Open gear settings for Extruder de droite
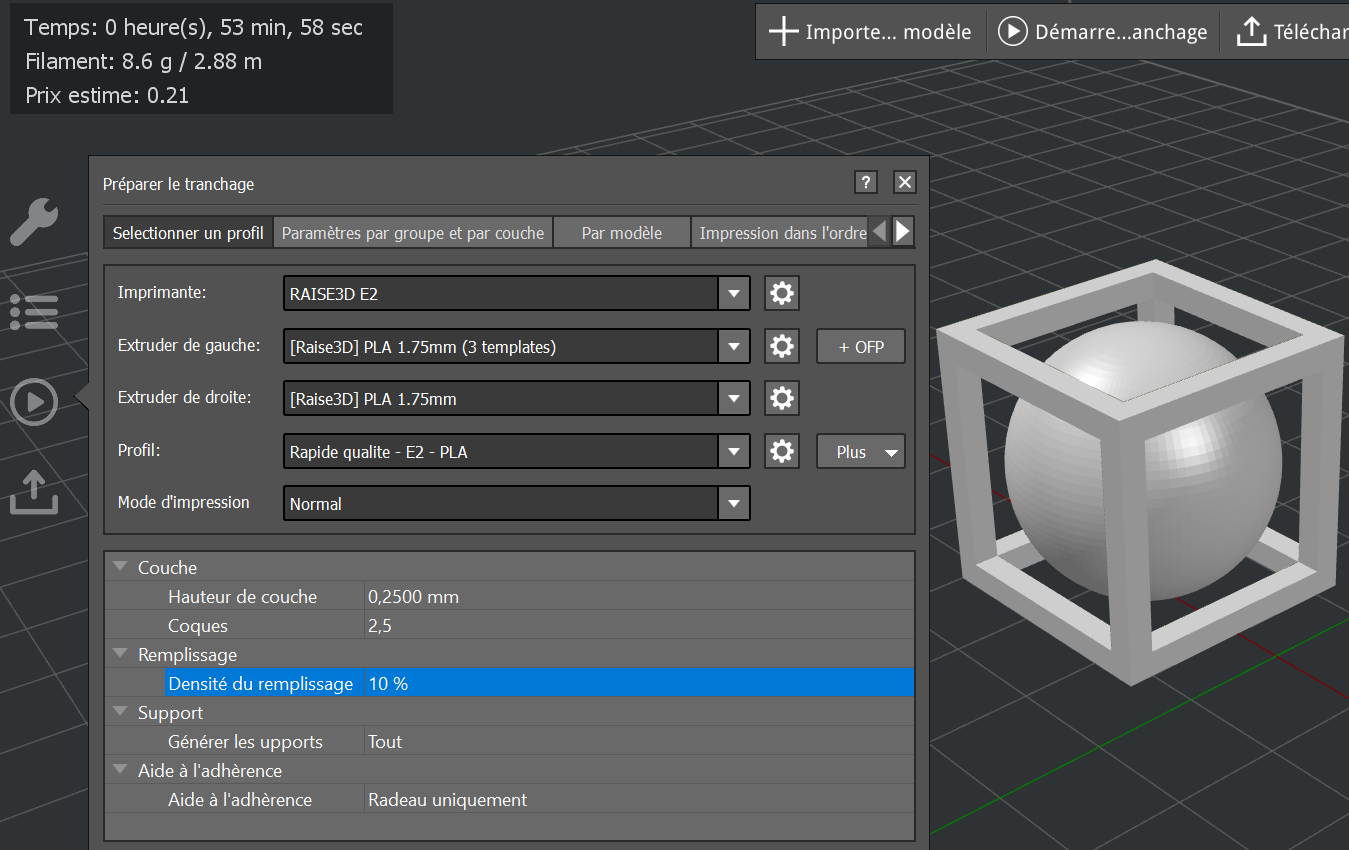Image resolution: width=1349 pixels, height=850 pixels. pyautogui.click(x=782, y=398)
